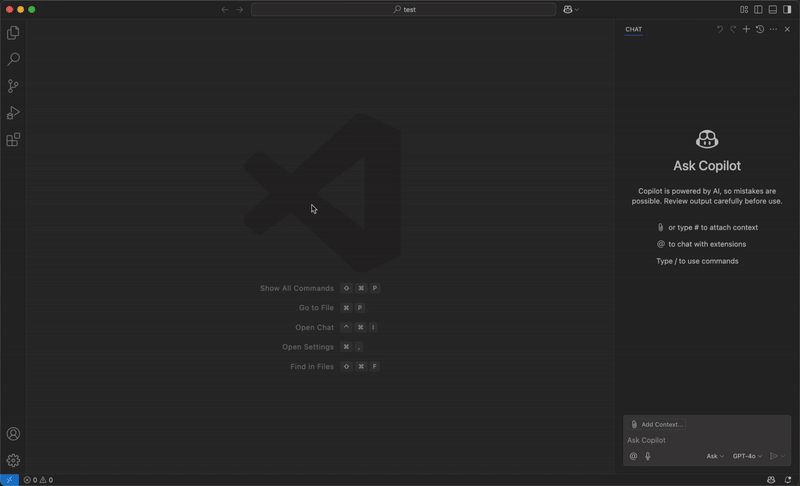Image resolution: width=800 pixels, height=486 pixels.
Task: Focus the Ask Copilot input field
Action: [707, 440]
